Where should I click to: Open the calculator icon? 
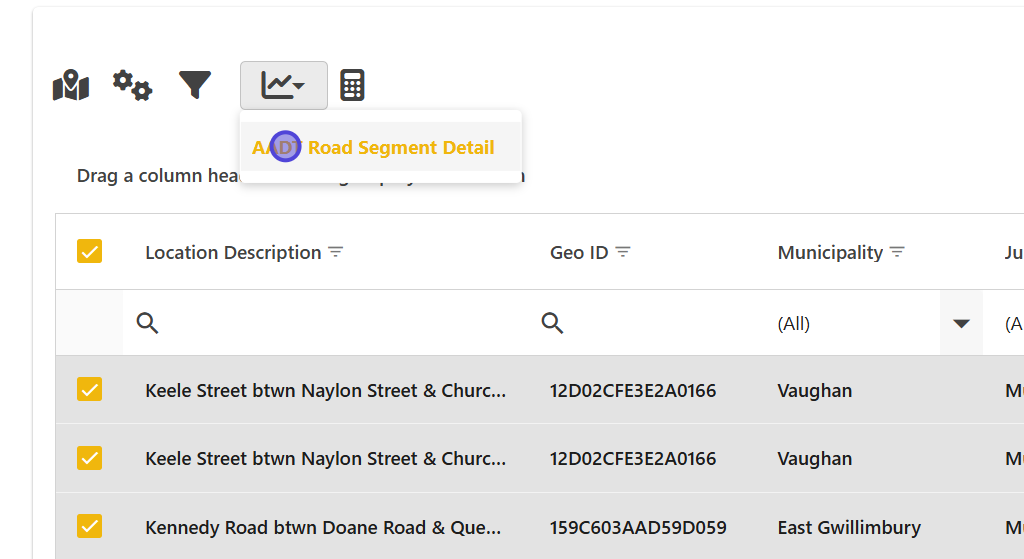click(352, 85)
